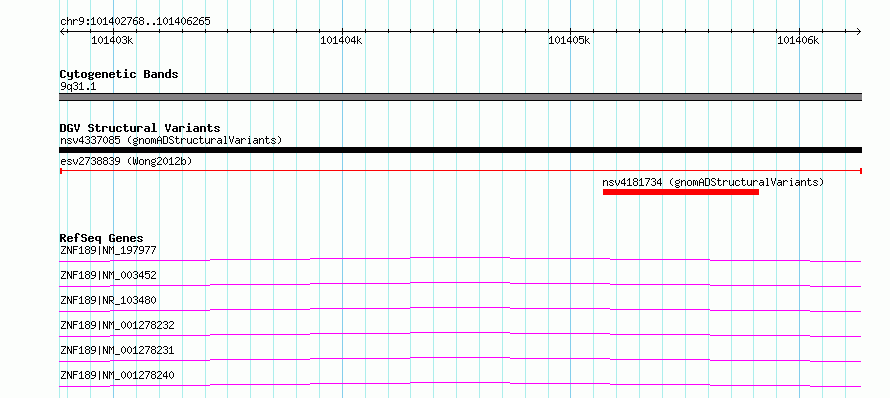The height and width of the screenshot is (398, 890).
Task: Select the magenta intron line under NM_197977
Action: coord(460,259)
